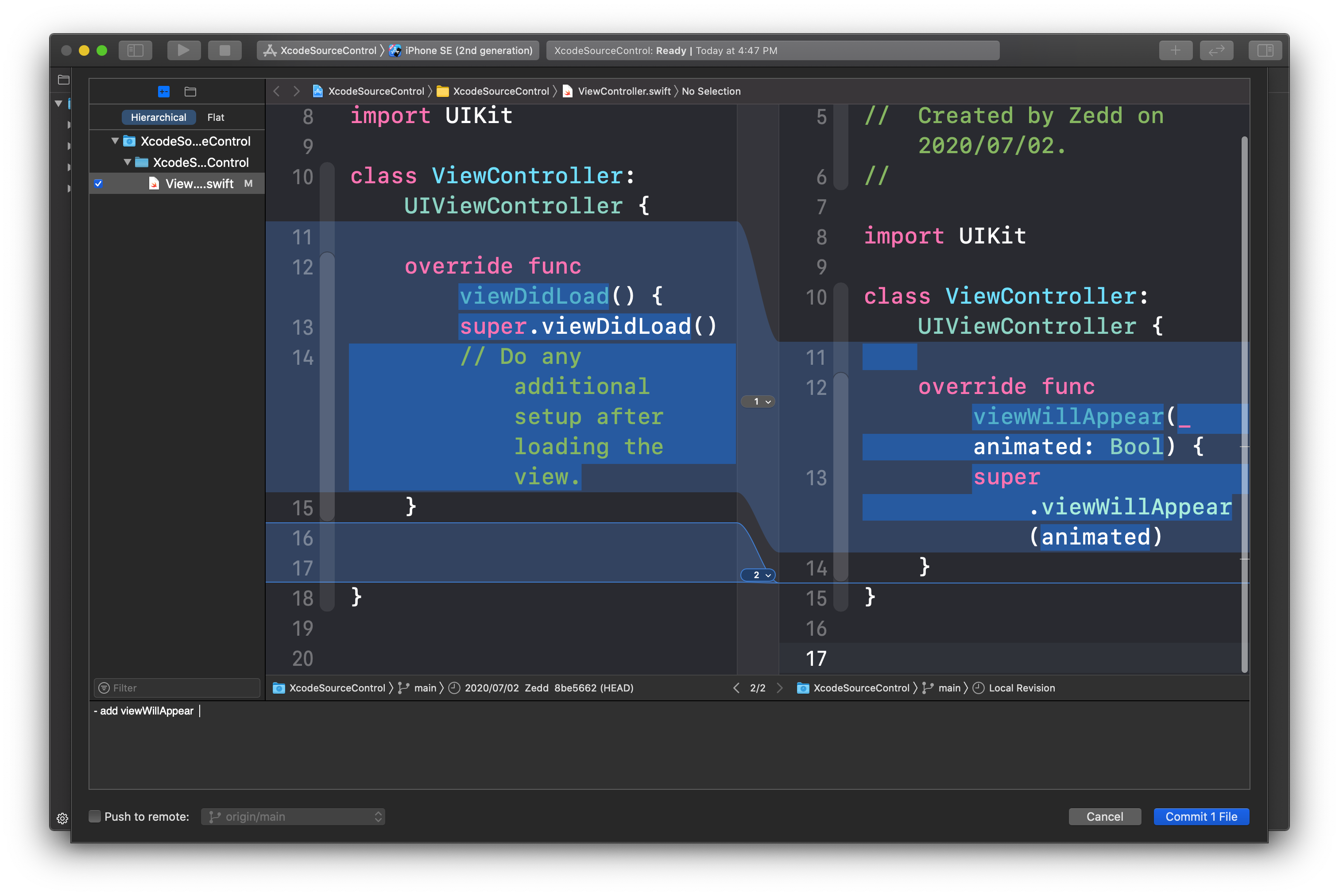The width and height of the screenshot is (1339, 896).
Task: Hide the navigator with the sidebar toggle icon
Action: (x=135, y=50)
